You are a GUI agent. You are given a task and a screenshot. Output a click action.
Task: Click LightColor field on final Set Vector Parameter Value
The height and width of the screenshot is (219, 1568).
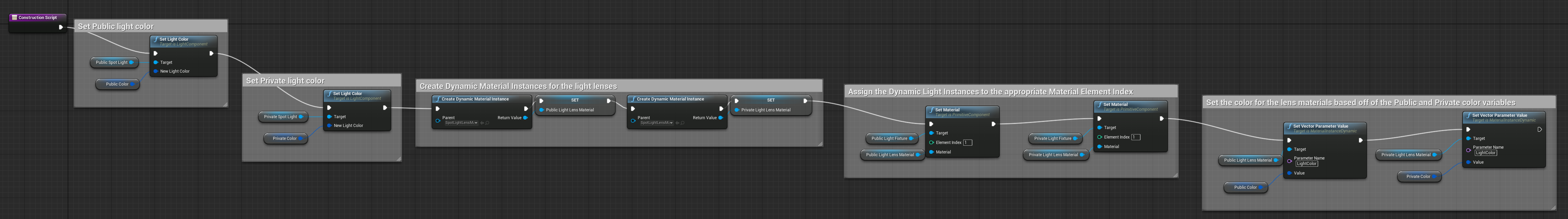pyautogui.click(x=1485, y=152)
